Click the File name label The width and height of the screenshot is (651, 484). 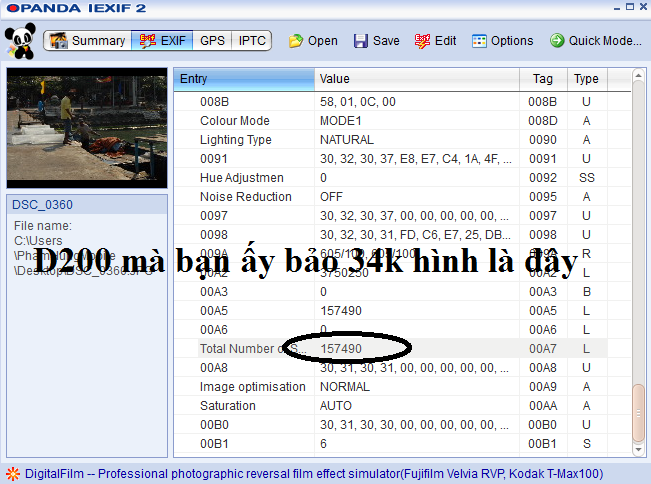43,226
